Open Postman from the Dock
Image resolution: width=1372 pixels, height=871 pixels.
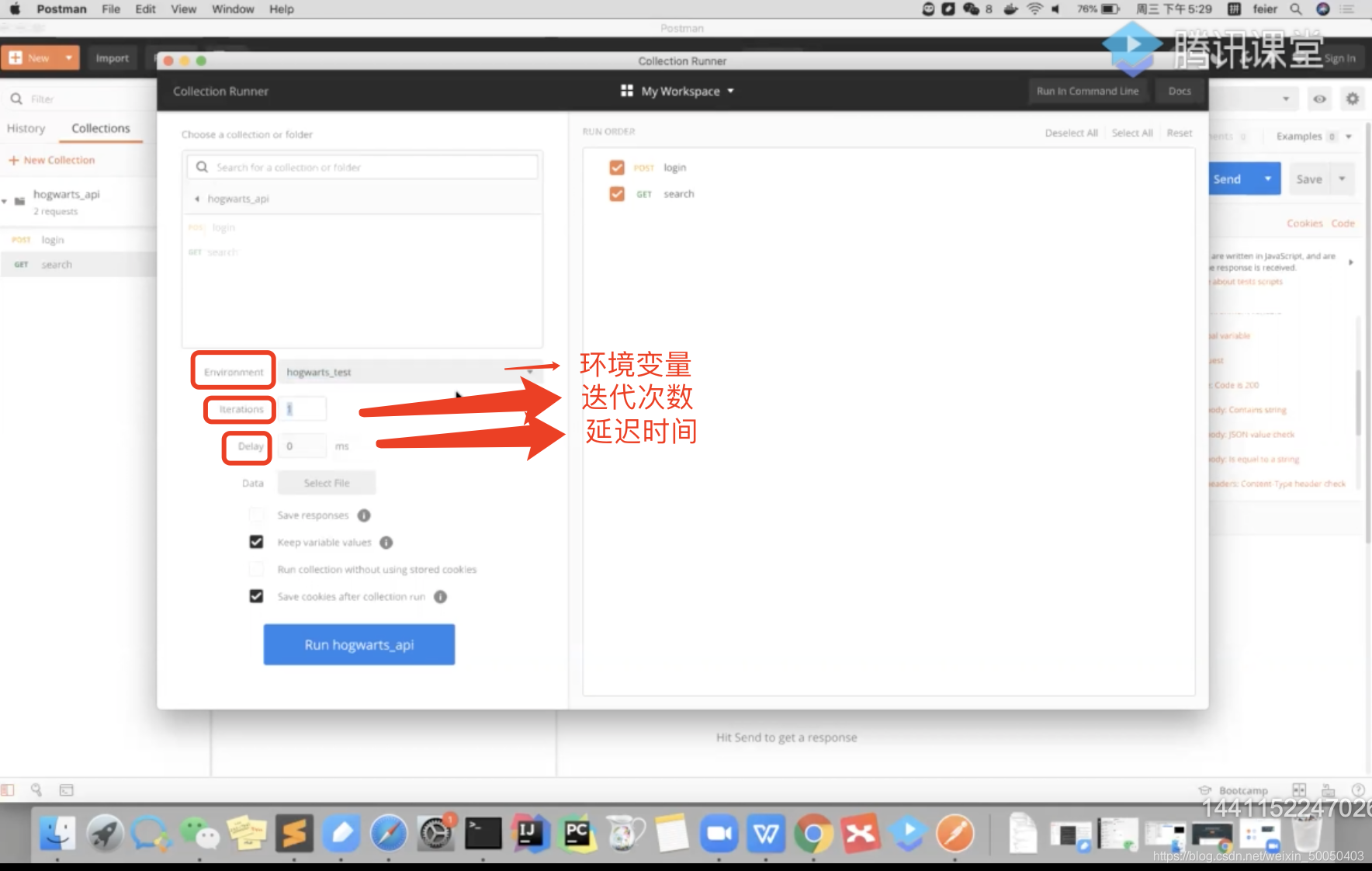click(955, 835)
